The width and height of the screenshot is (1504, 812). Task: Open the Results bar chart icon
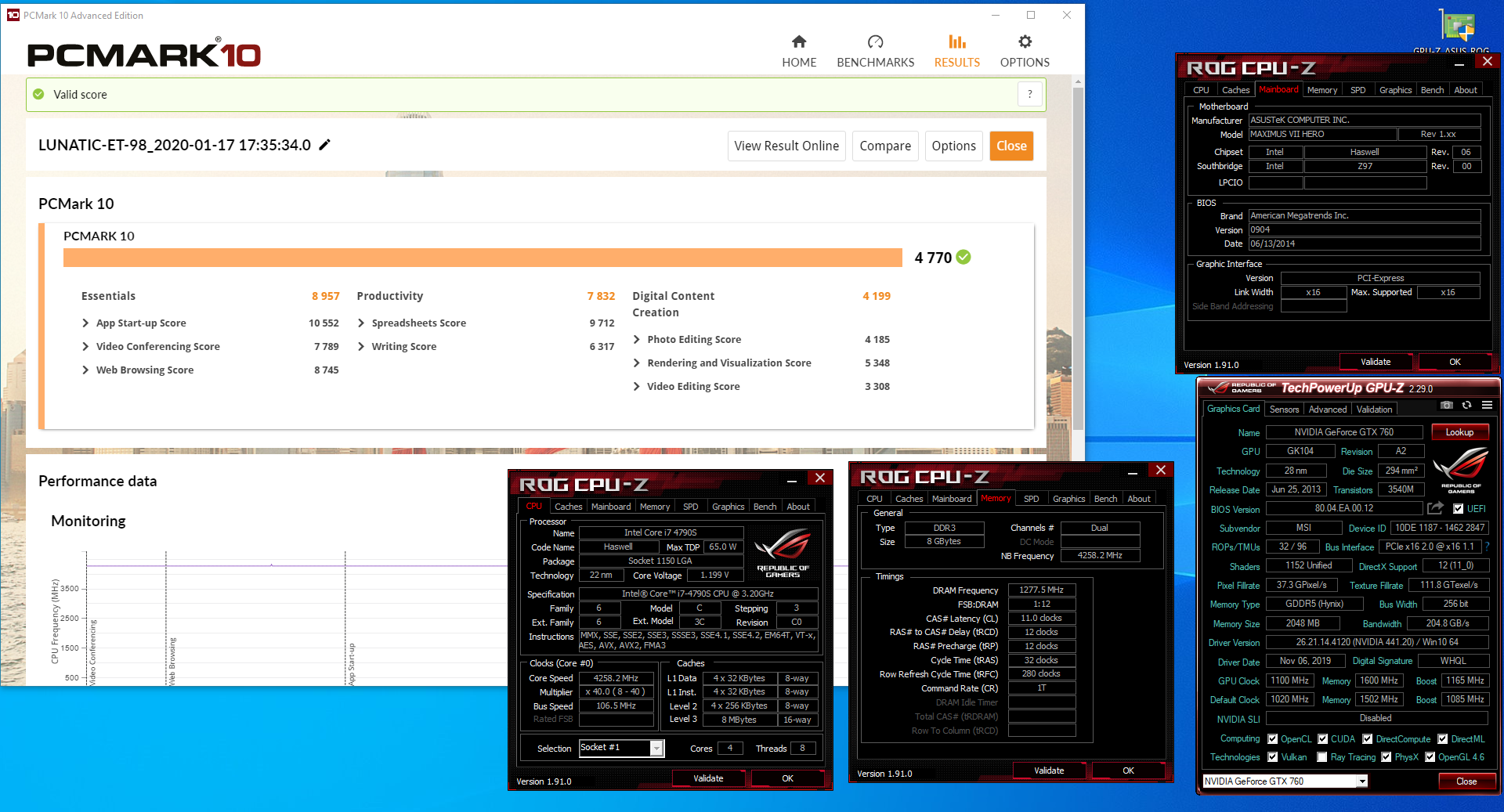(956, 42)
